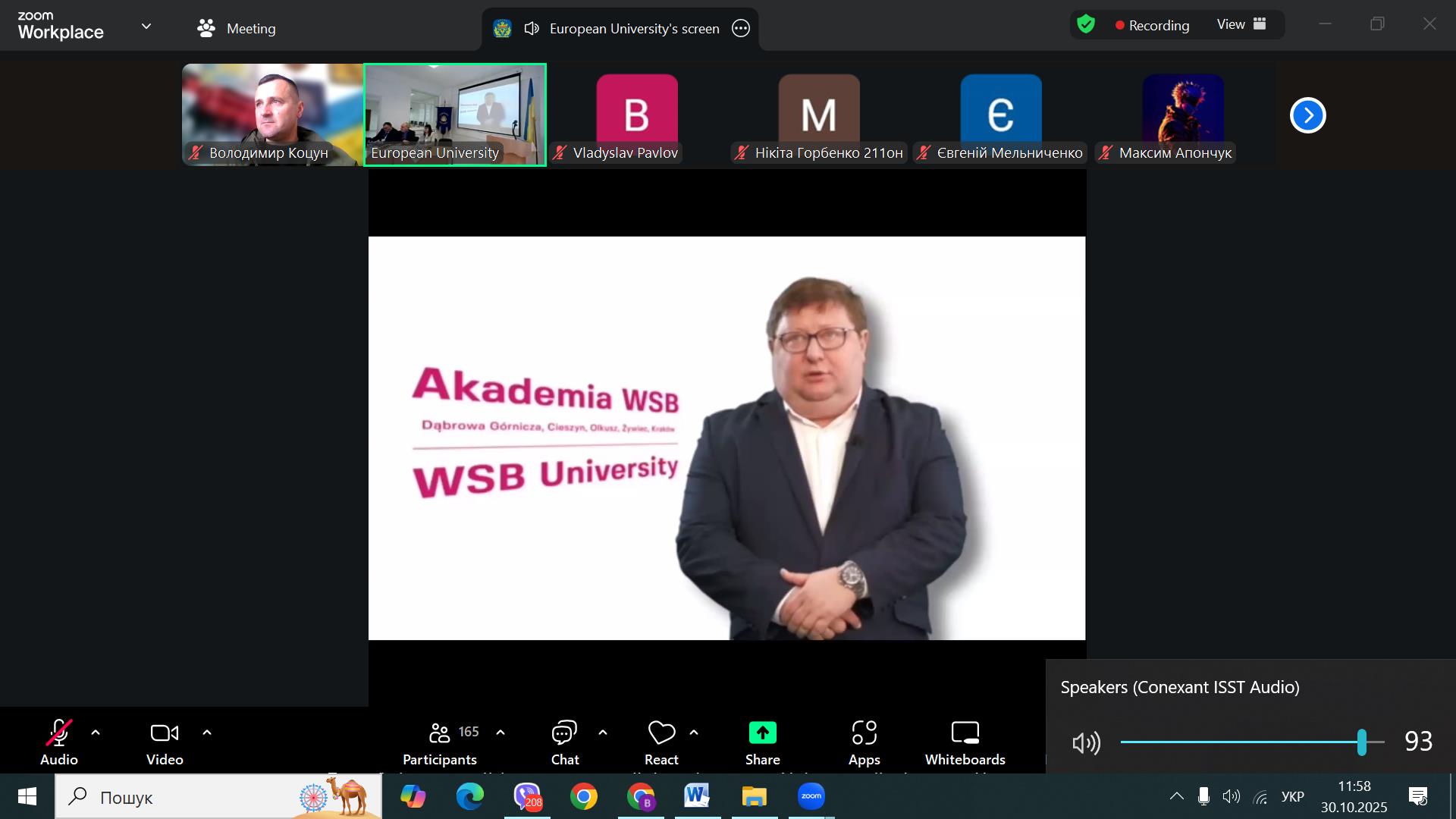Click the green Share screen icon

coord(762,733)
